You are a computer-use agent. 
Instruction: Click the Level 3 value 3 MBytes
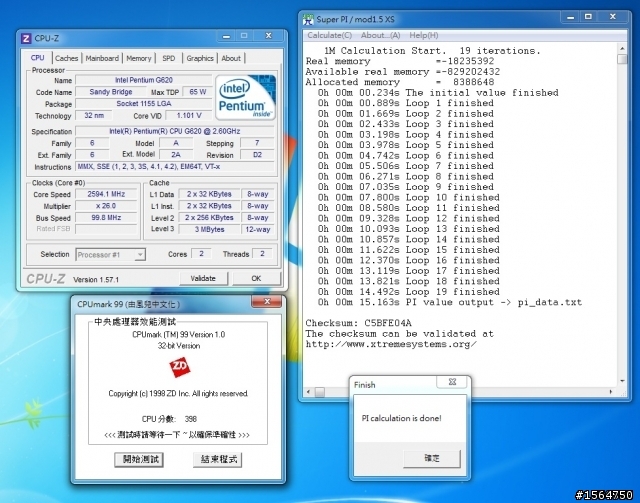209,229
